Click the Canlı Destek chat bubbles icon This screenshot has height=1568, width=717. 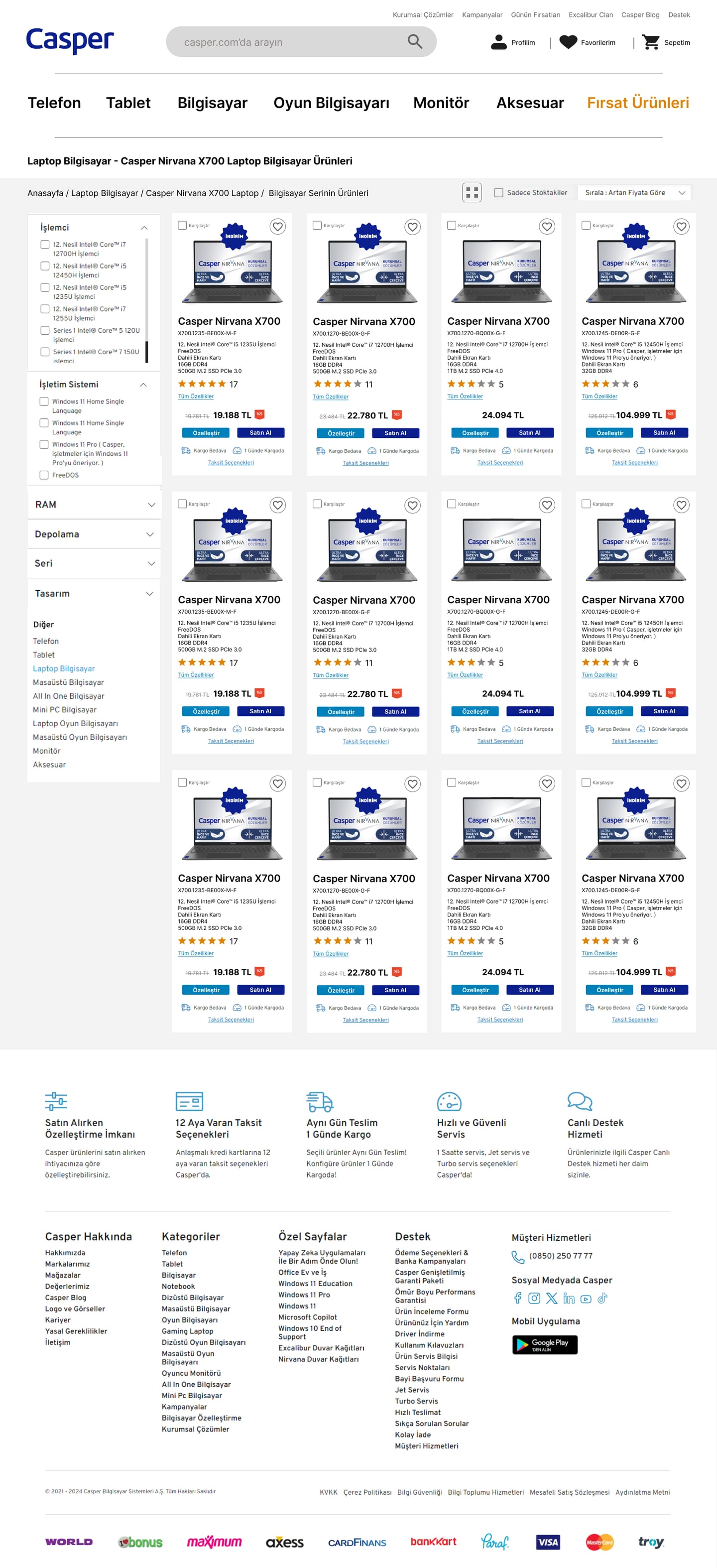click(x=580, y=1101)
